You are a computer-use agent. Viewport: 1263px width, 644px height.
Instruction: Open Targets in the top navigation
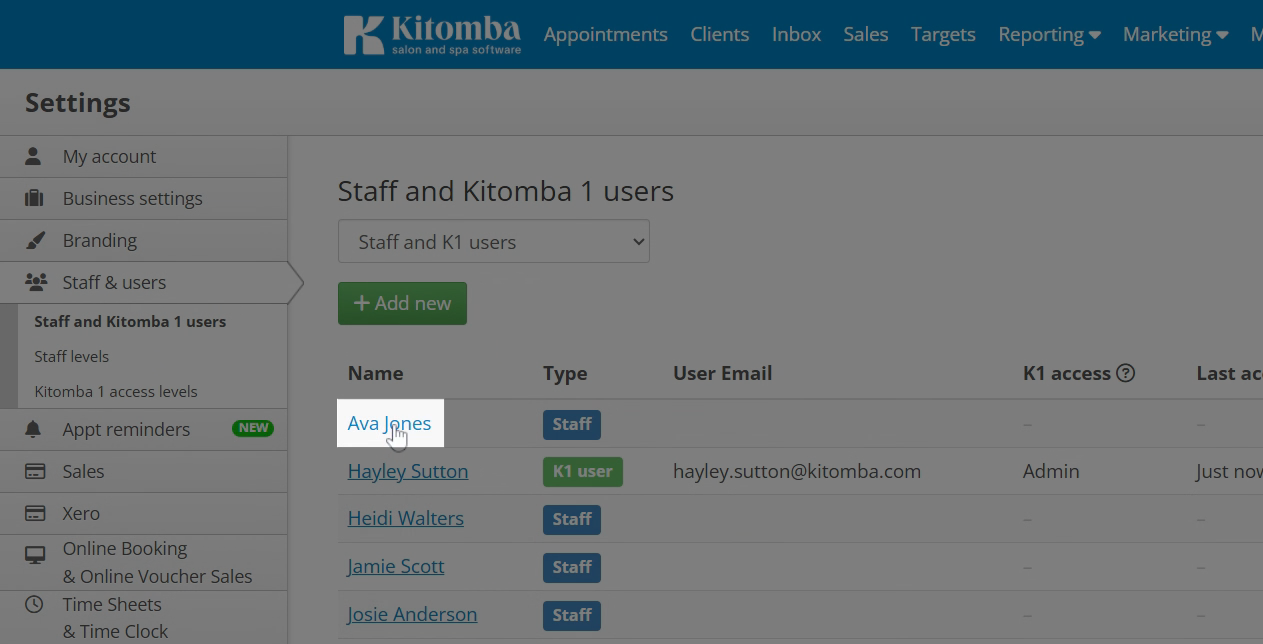point(943,34)
